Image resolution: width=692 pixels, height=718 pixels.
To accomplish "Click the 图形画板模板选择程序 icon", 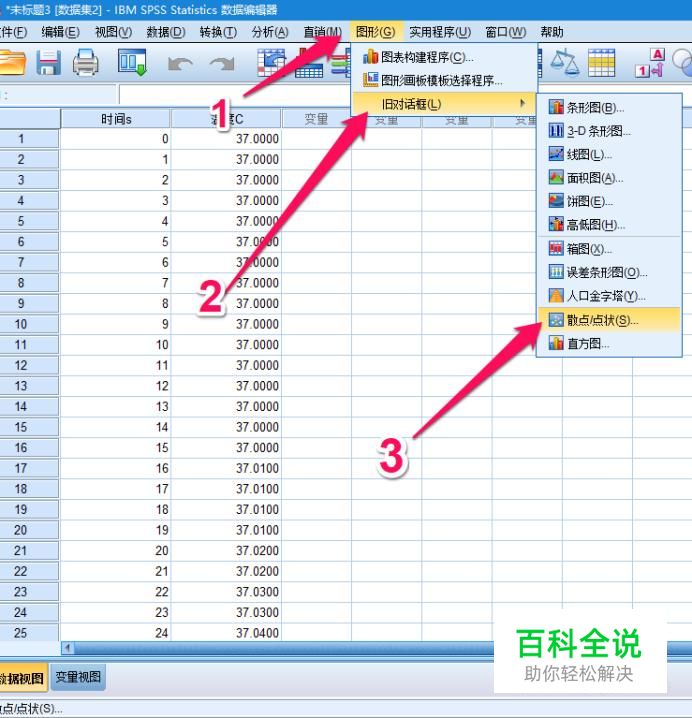I will (x=370, y=80).
